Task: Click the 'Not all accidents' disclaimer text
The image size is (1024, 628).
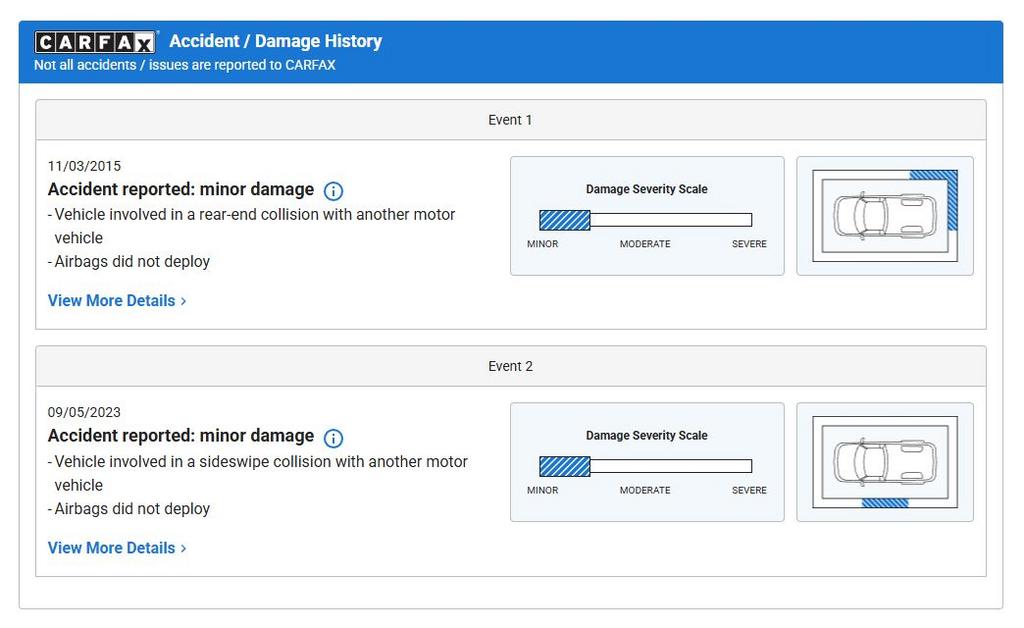Action: tap(185, 65)
